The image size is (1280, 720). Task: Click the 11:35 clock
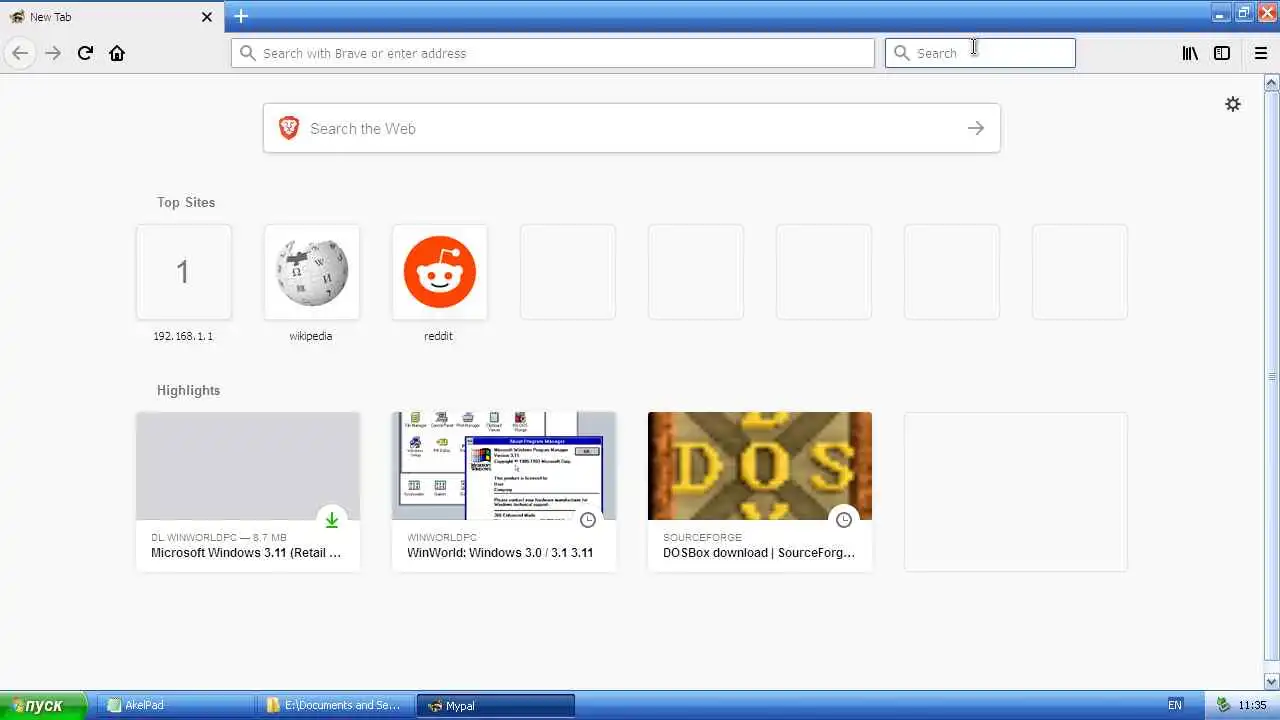point(1252,705)
